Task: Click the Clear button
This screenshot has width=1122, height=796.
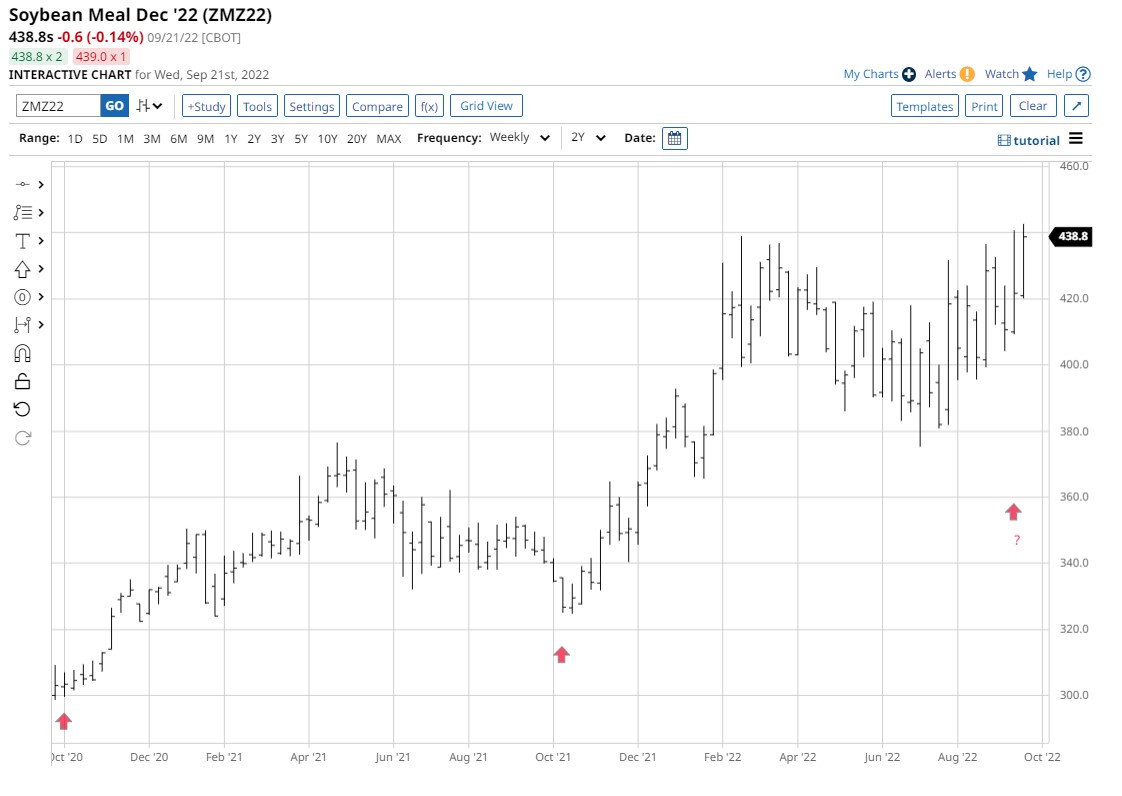Action: (1033, 106)
